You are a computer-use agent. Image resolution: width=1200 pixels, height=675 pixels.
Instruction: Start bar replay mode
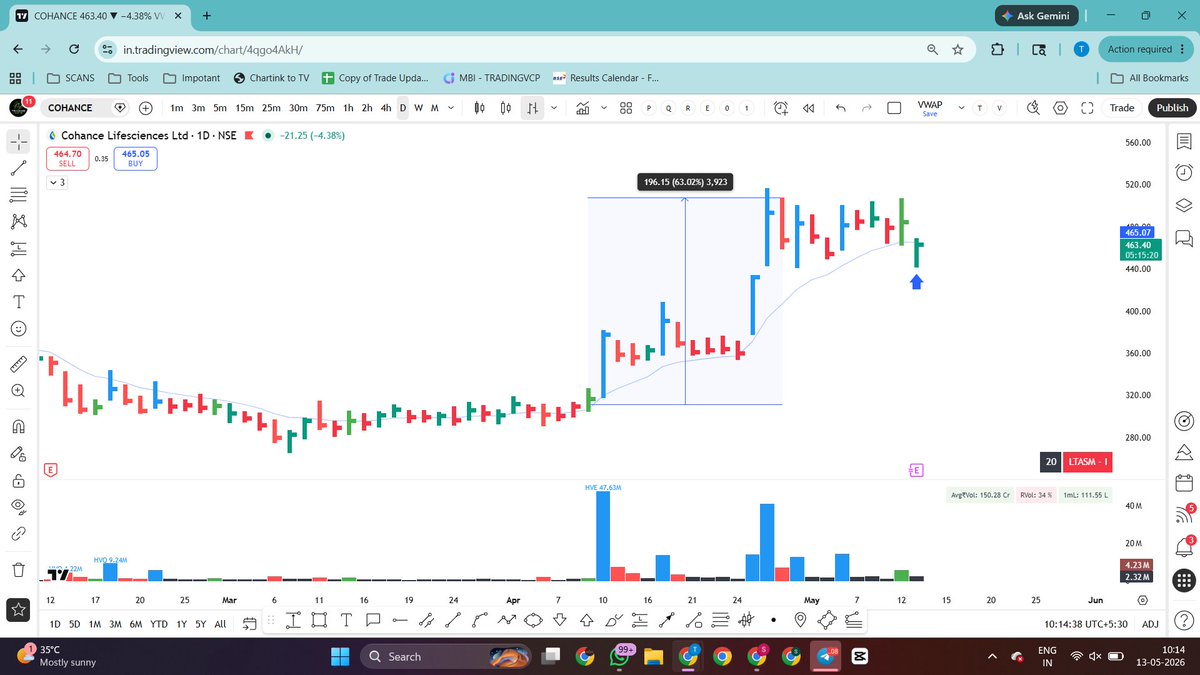[x=809, y=108]
